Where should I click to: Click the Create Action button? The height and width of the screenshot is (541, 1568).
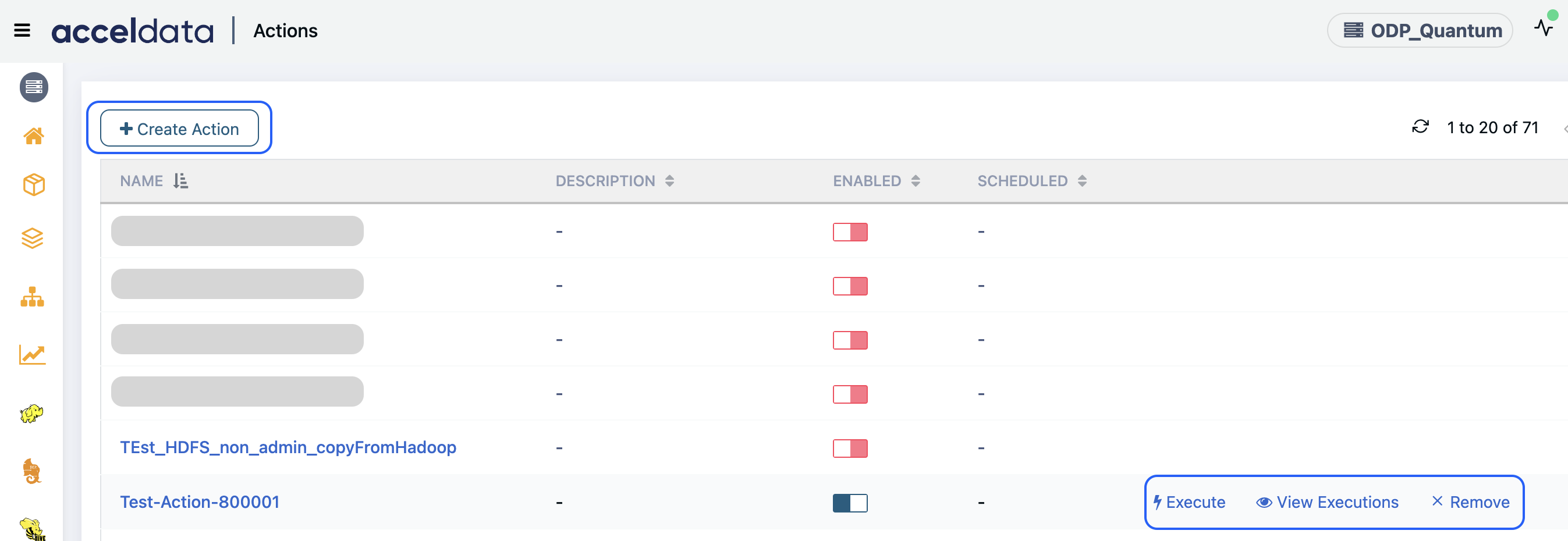coord(180,129)
